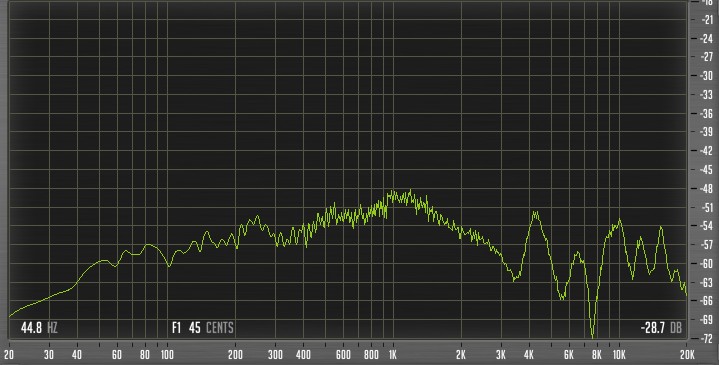
Task: Click the 2K frequency axis label
Action: coord(461,354)
